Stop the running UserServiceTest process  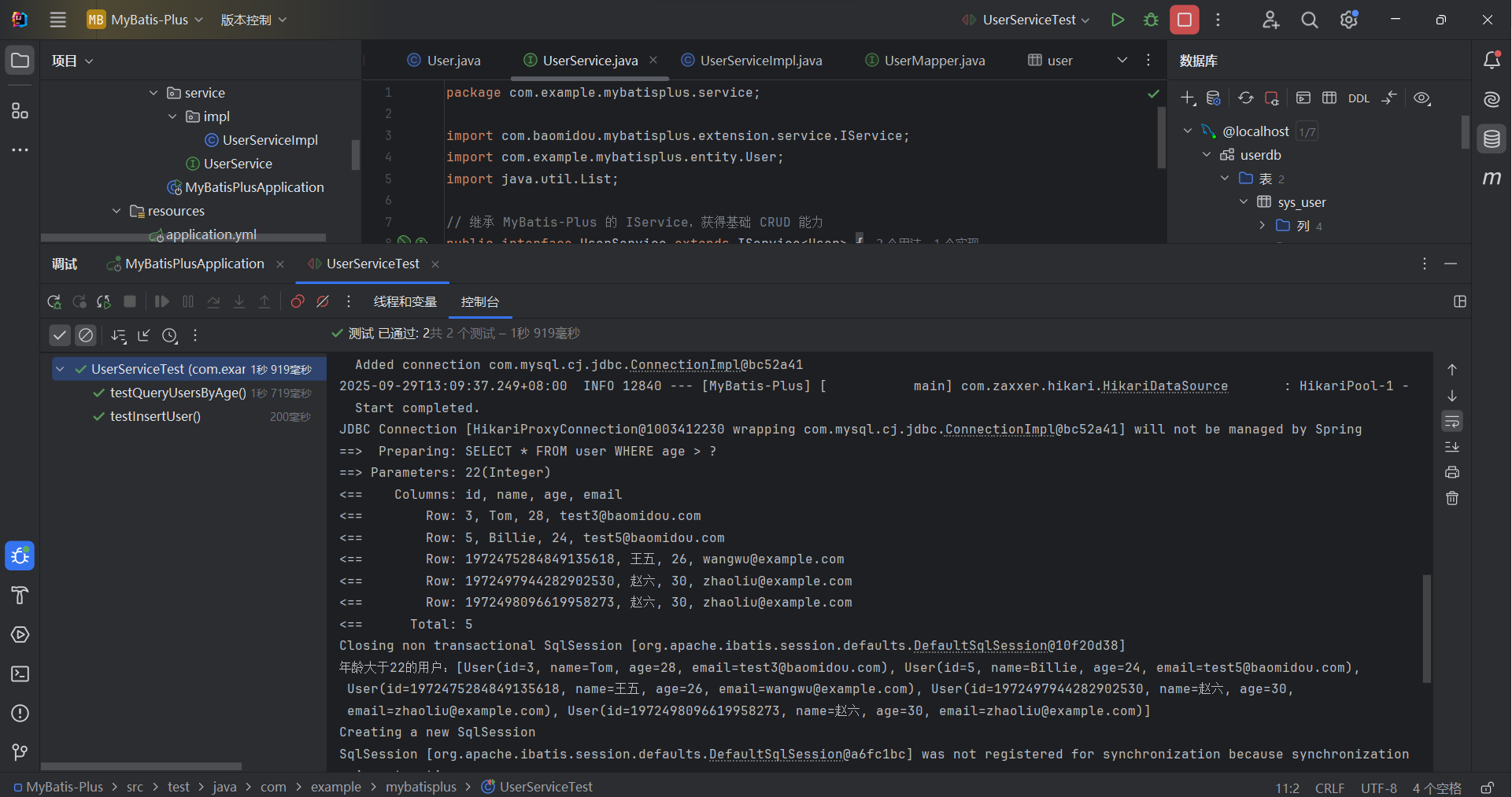[x=1184, y=20]
